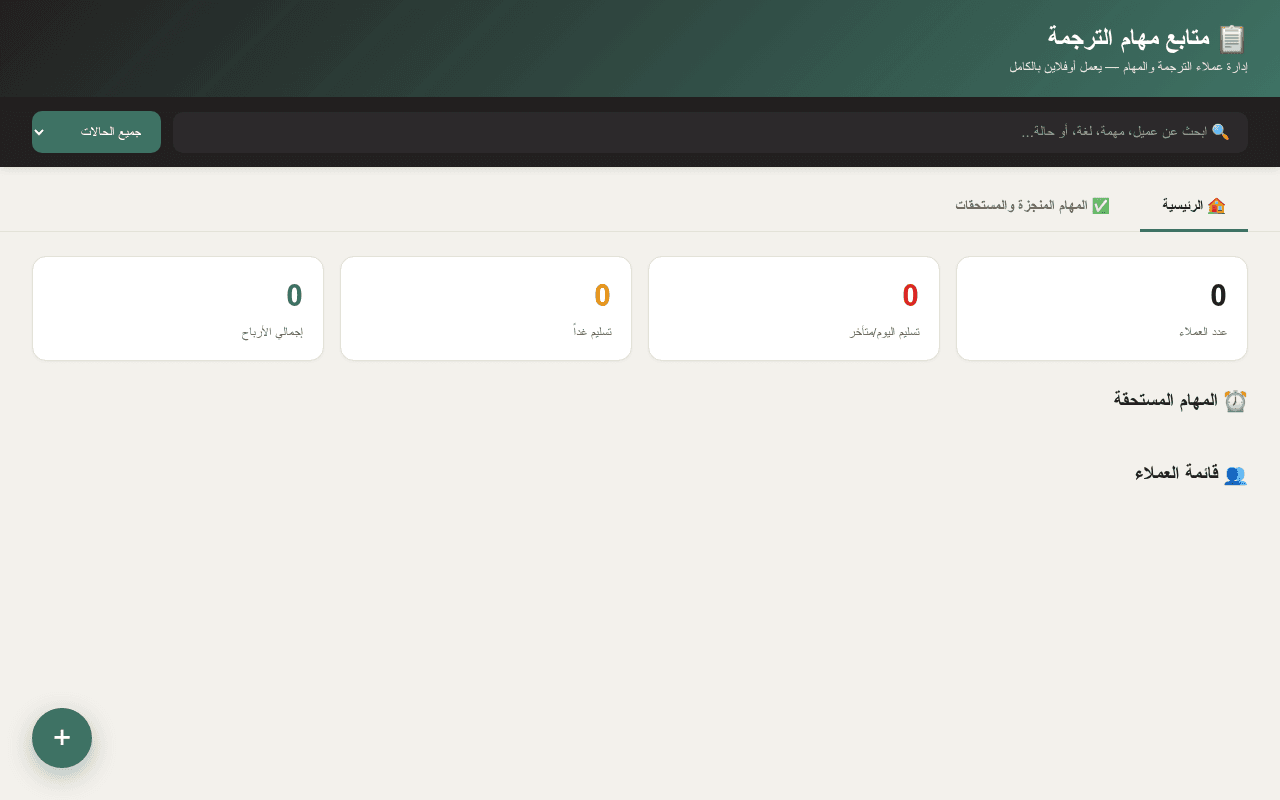This screenshot has width=1280, height=800.
Task: Click the house icon on الرئيسية tab
Action: click(x=1216, y=205)
